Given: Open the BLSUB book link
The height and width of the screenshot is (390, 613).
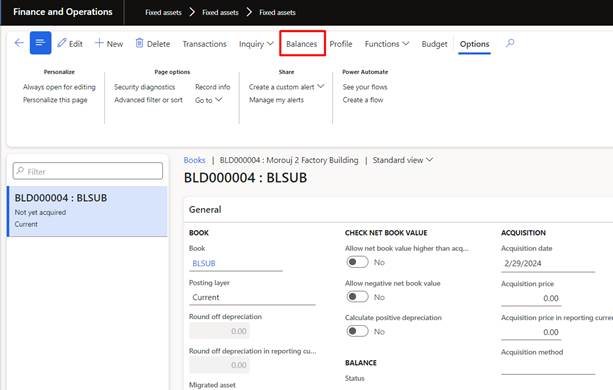Looking at the screenshot, I should pyautogui.click(x=204, y=263).
